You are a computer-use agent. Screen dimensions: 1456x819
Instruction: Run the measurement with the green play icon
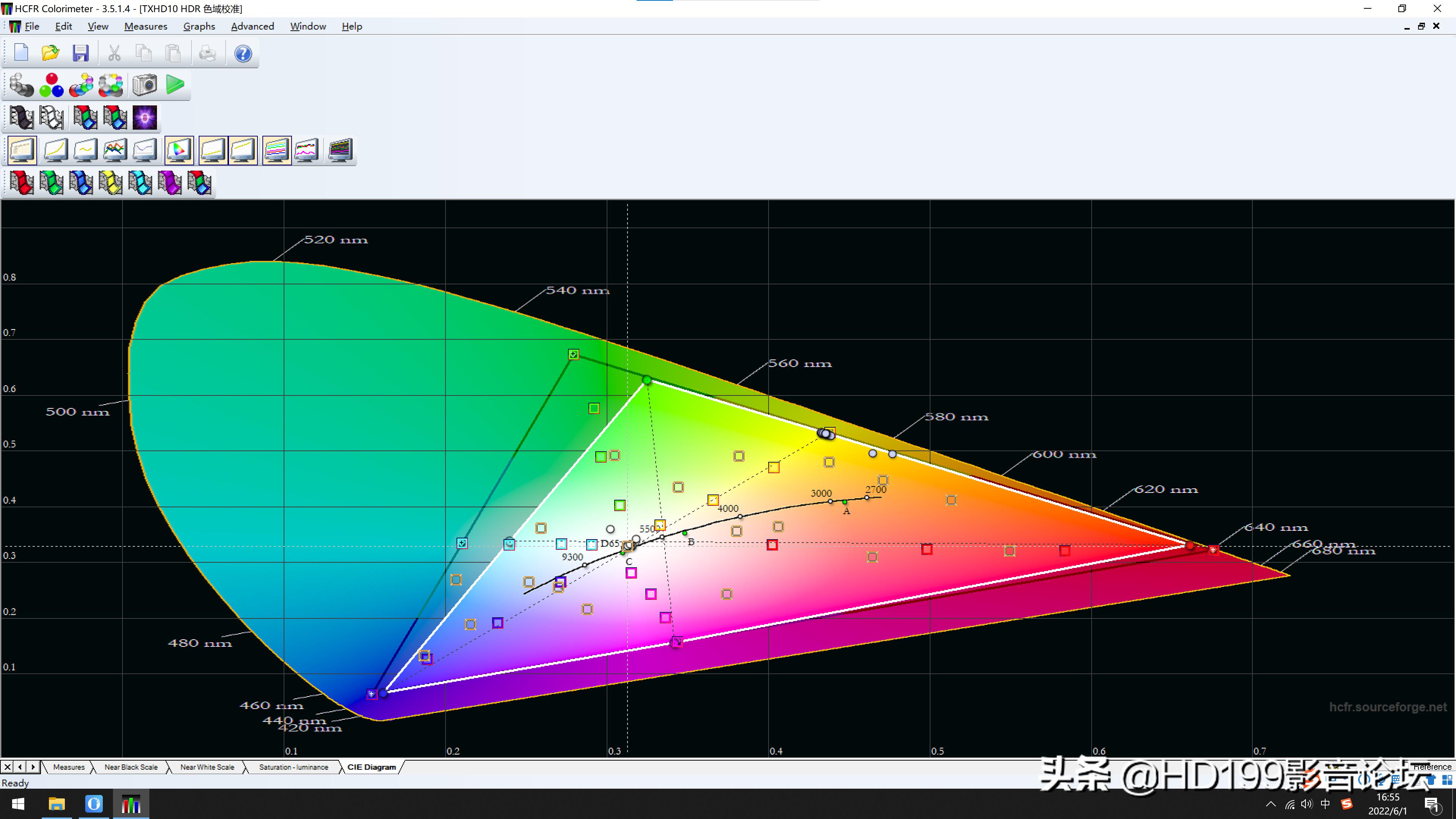tap(175, 85)
